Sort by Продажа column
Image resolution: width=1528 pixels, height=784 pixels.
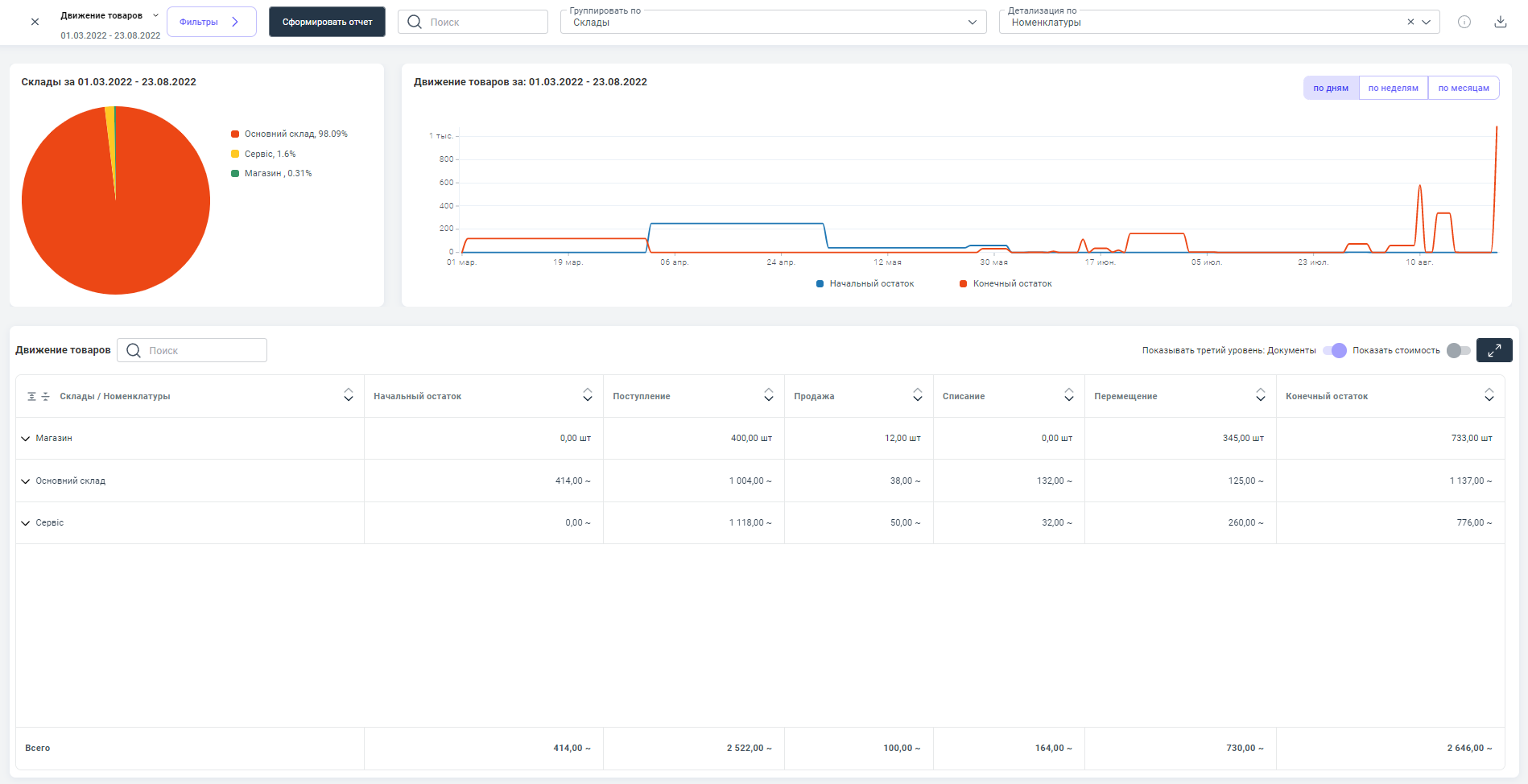917,395
